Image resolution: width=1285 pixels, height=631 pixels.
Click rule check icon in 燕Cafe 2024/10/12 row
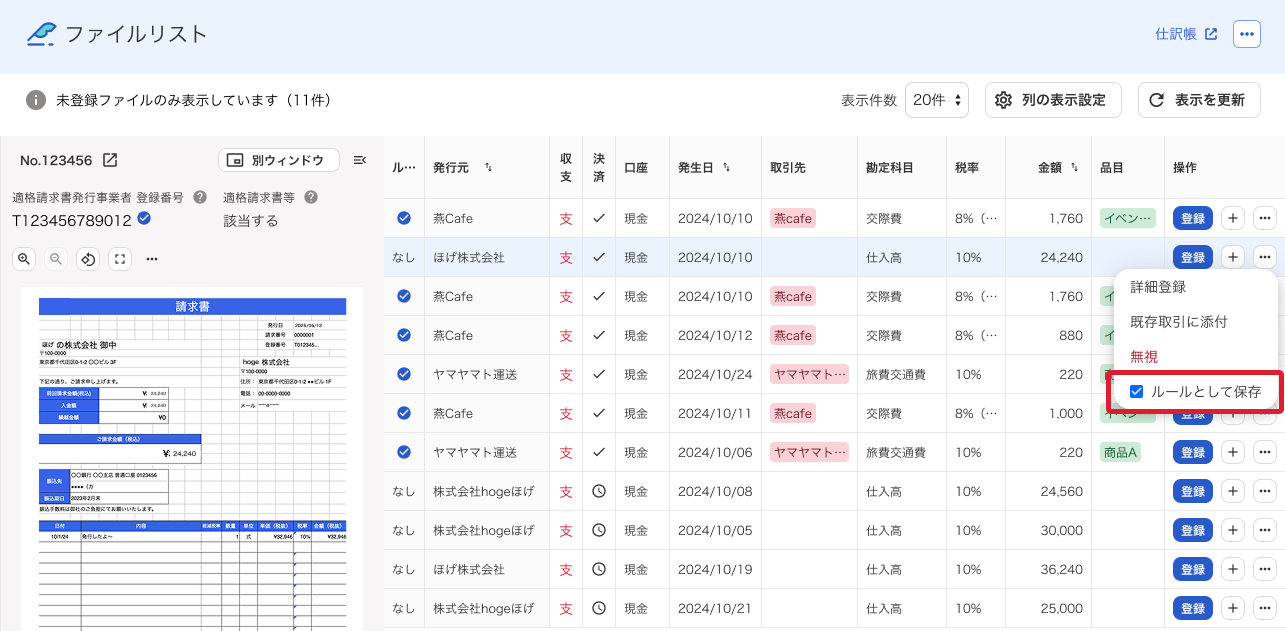click(x=404, y=335)
